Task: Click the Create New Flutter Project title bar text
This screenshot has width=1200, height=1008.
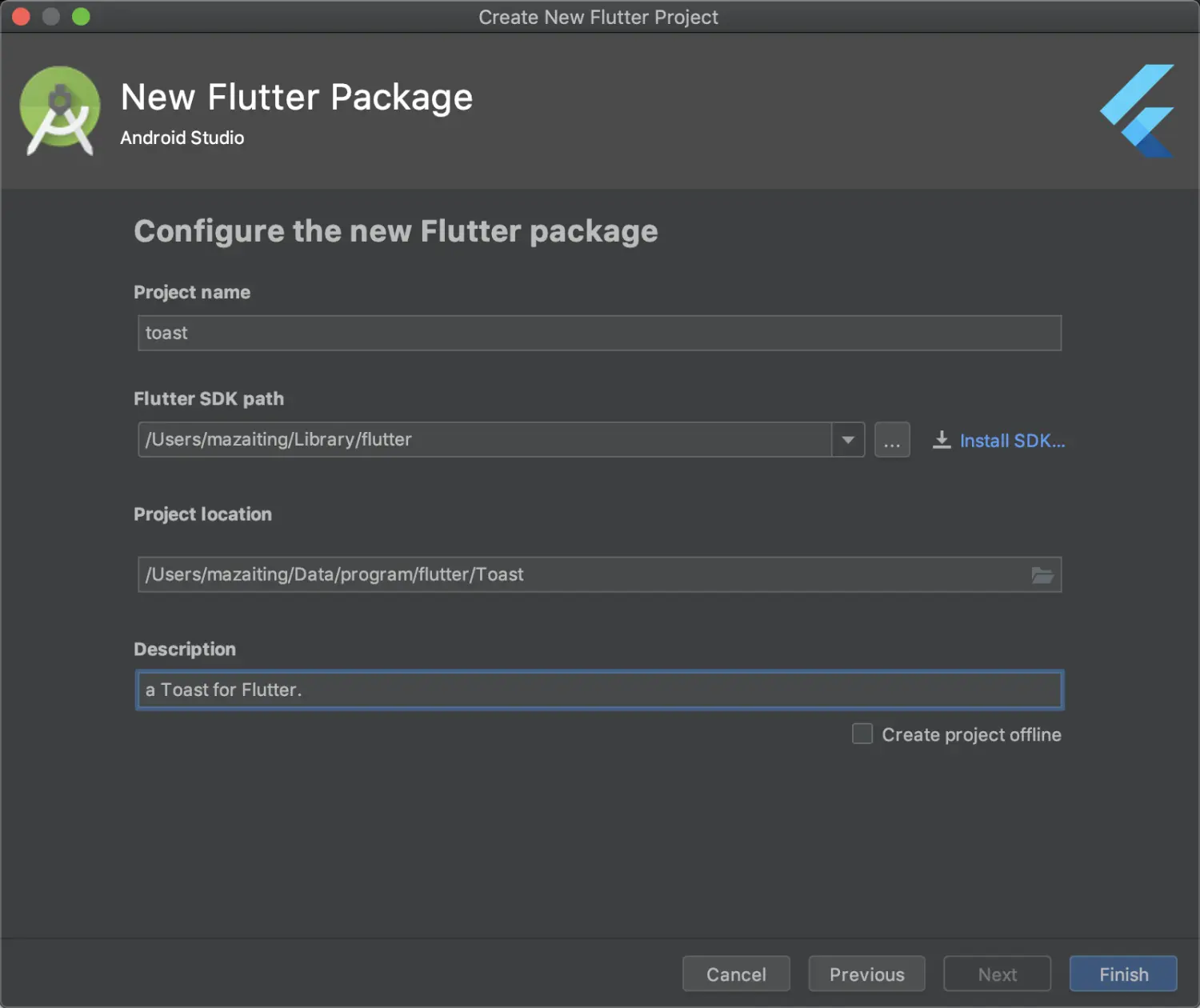Action: coord(598,17)
